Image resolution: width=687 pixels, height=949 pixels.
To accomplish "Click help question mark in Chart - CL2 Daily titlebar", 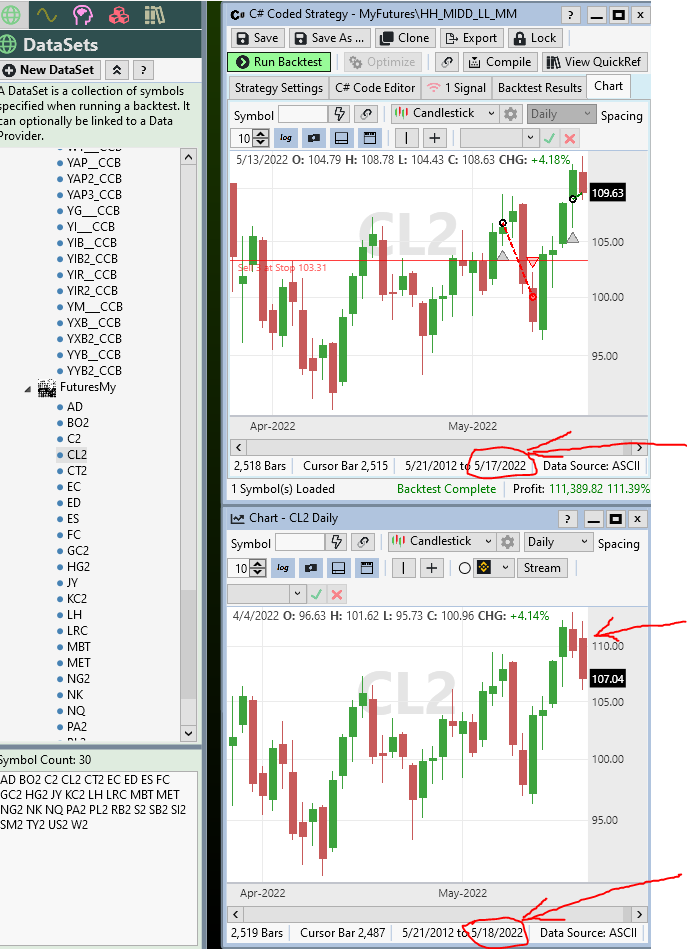I will tap(567, 519).
